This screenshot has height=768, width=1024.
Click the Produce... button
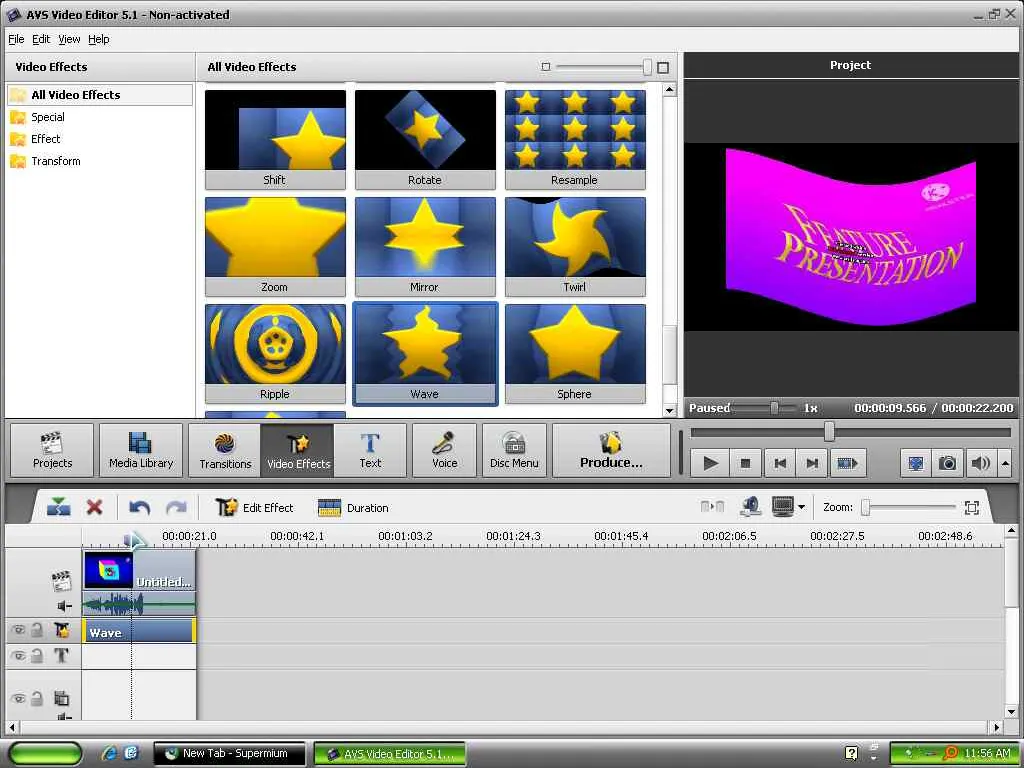611,451
